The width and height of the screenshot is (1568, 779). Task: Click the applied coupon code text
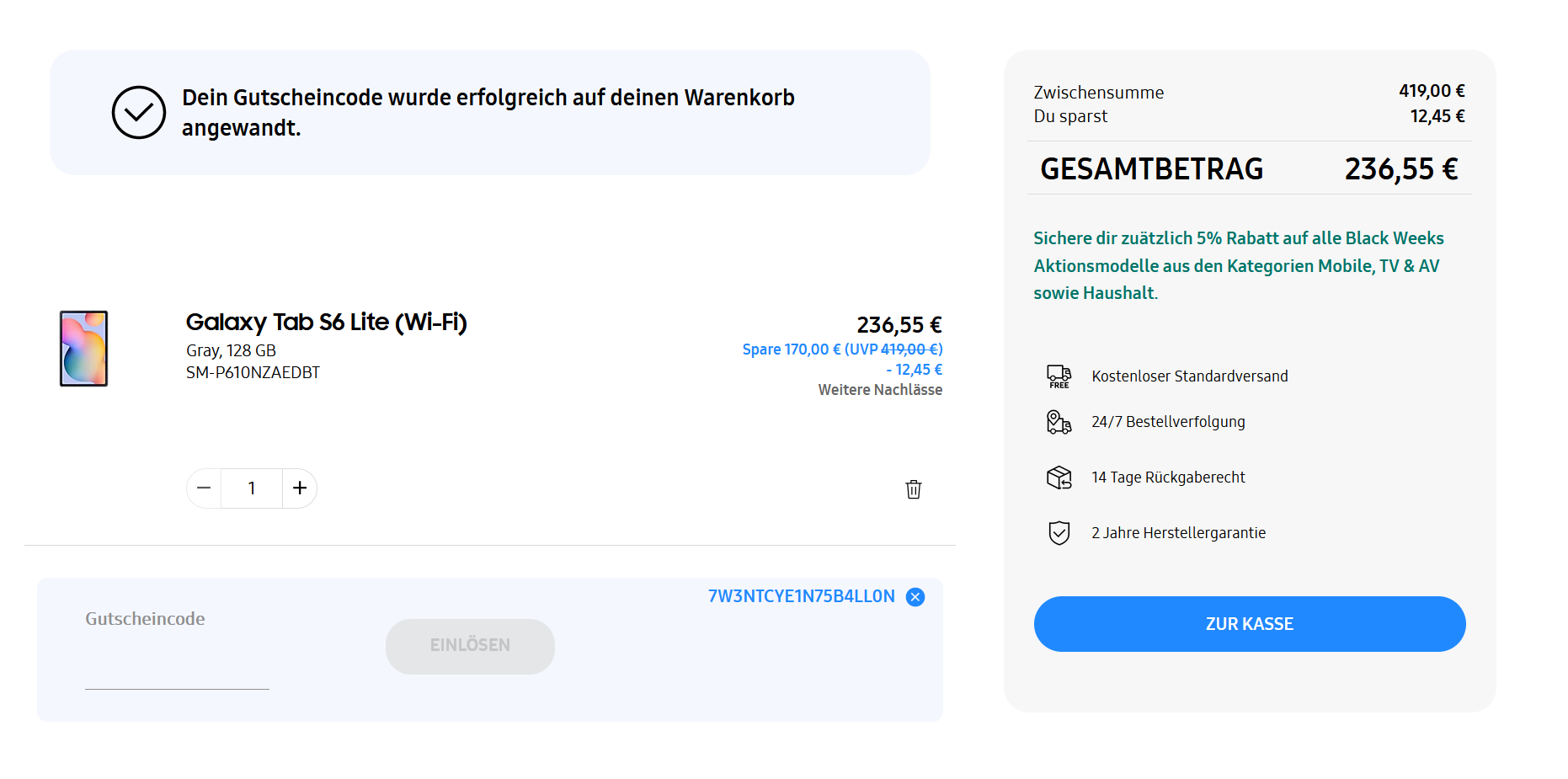[x=801, y=597]
